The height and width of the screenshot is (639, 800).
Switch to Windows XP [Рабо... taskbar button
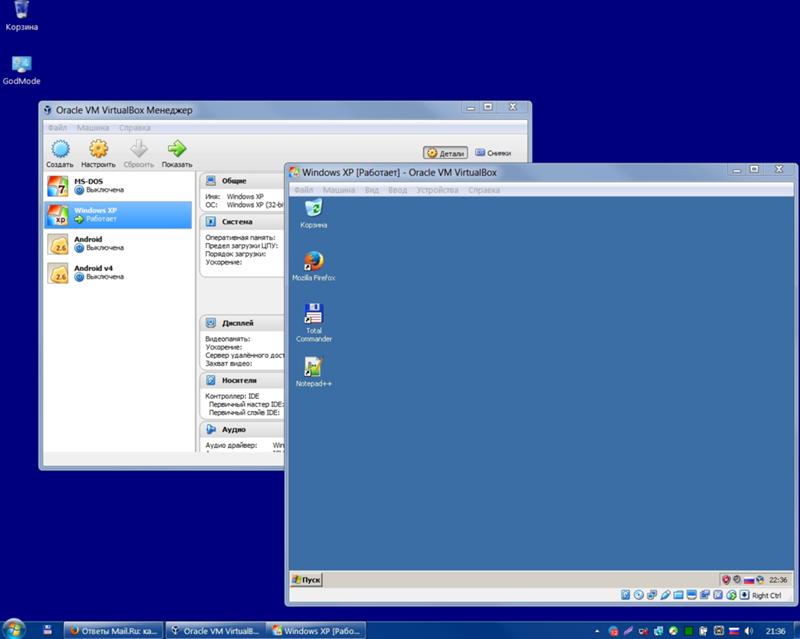317,630
